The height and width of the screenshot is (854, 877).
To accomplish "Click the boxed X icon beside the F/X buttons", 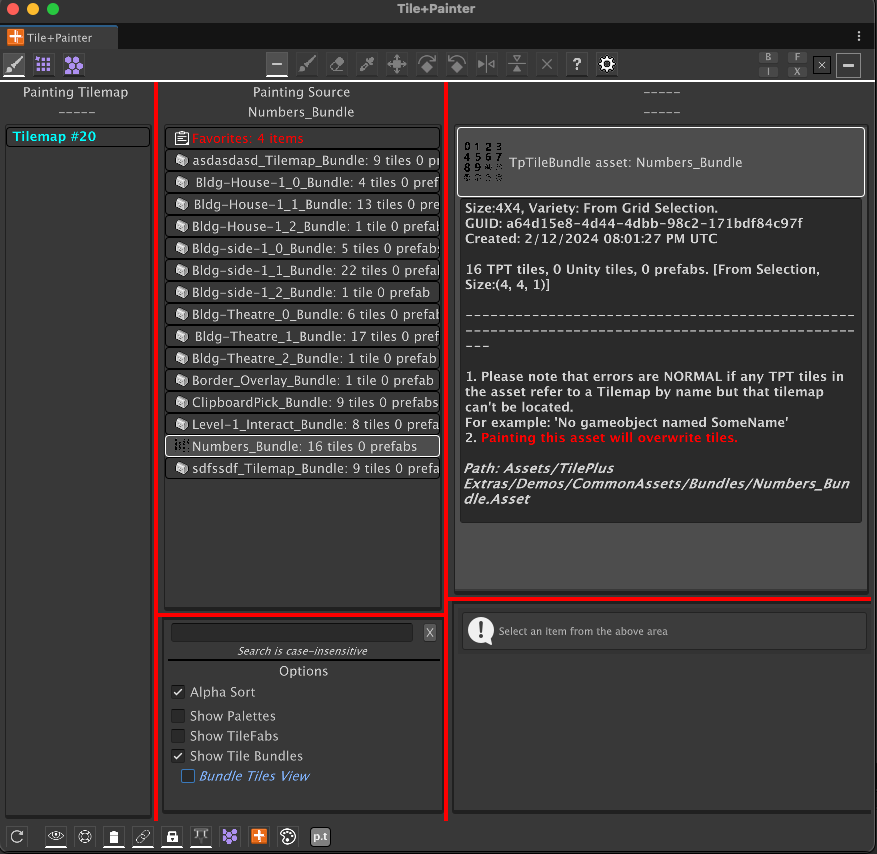I will click(x=822, y=65).
